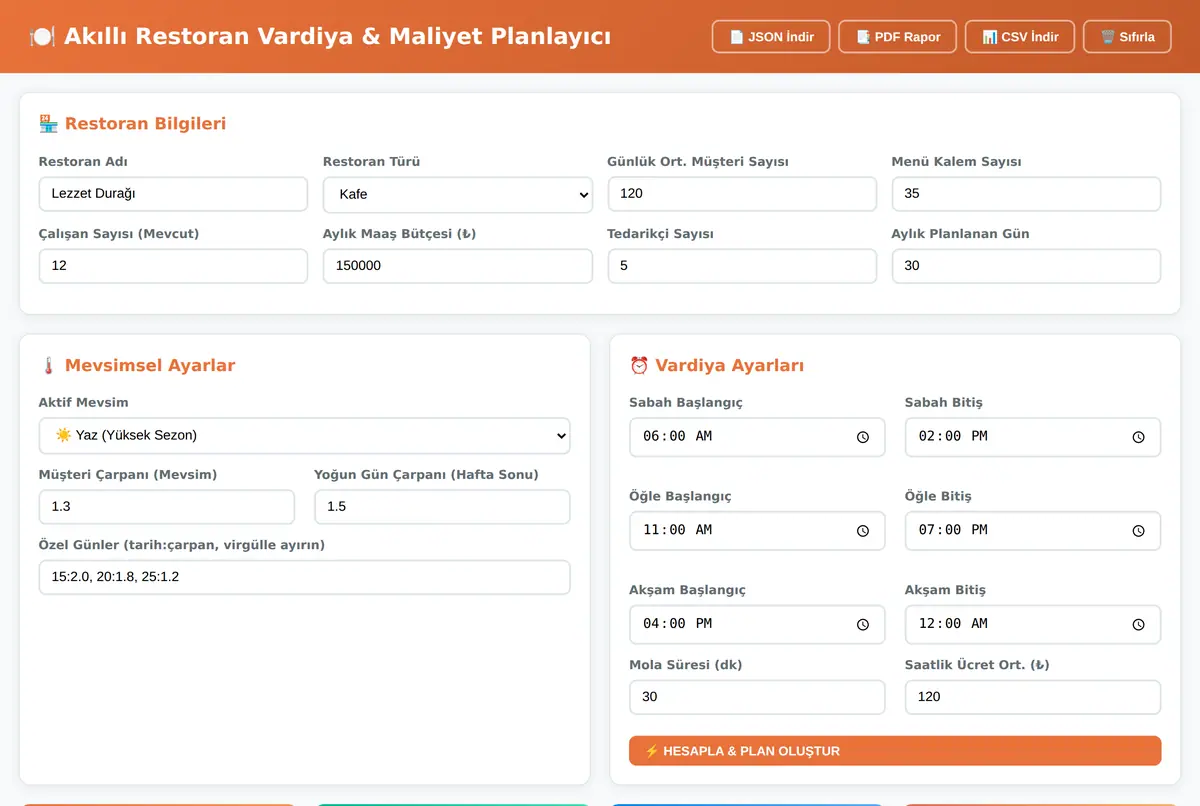
Task: Download the JSON İndir export
Action: [771, 37]
